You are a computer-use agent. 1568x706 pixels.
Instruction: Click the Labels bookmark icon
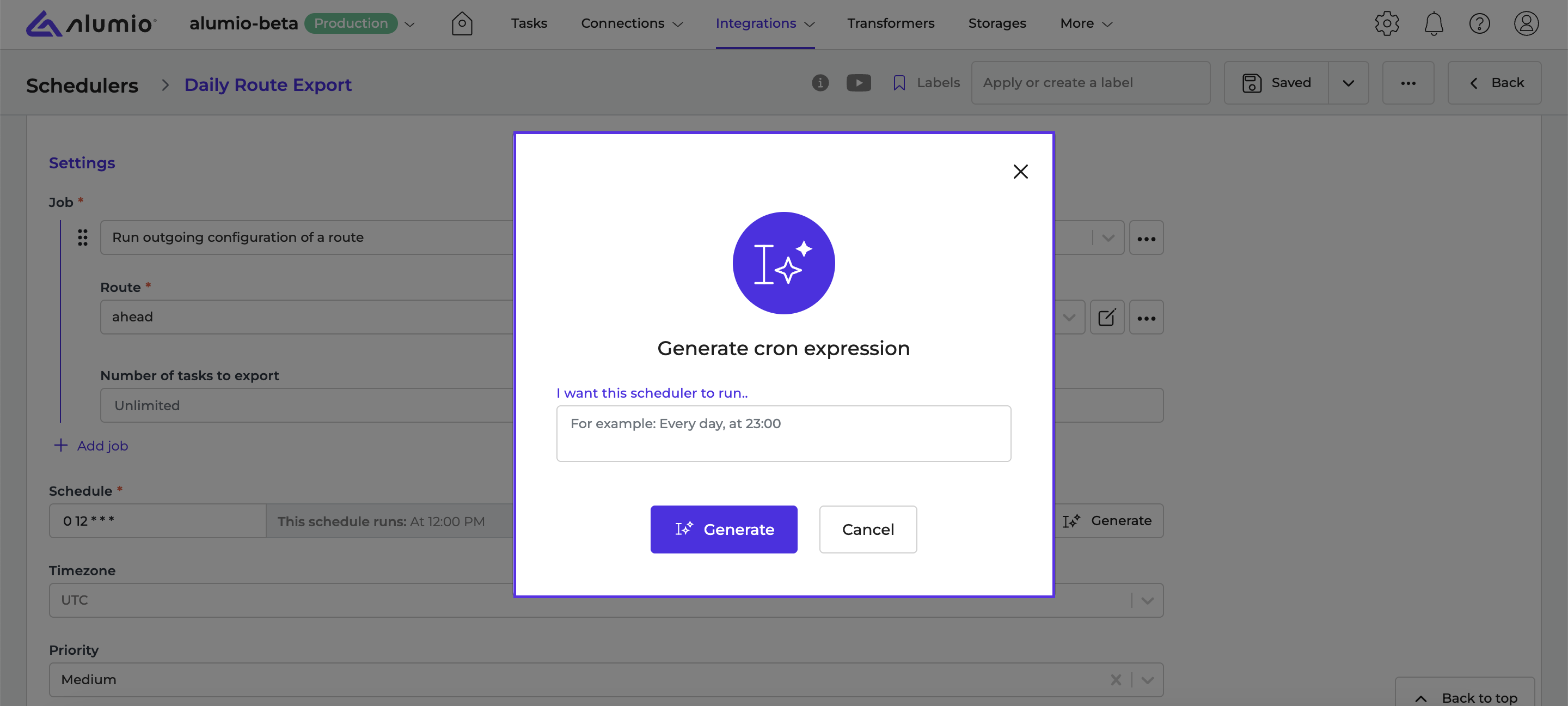pyautogui.click(x=898, y=83)
